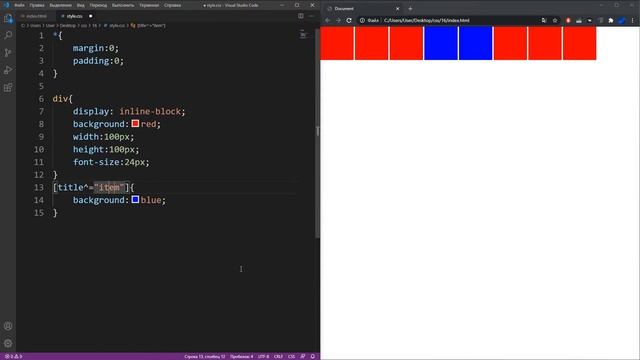The image size is (640, 360).
Task: Click the unsaved dot on style.css tab
Action: point(91,16)
